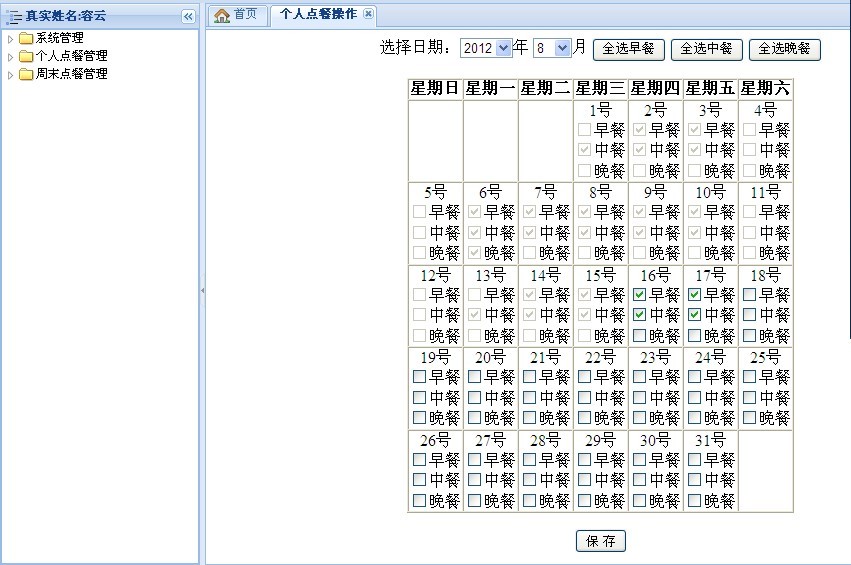Check 晚餐 for the 16号
The width and height of the screenshot is (851, 565).
639,335
